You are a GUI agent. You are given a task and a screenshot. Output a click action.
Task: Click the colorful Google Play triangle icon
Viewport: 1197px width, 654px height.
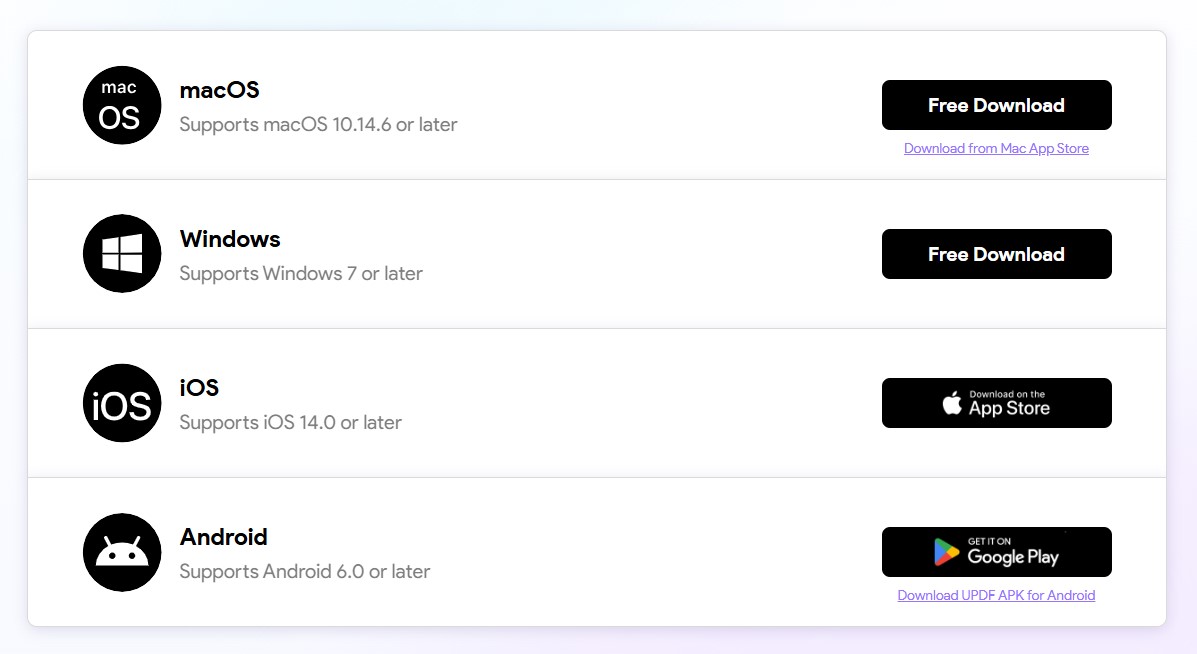click(944, 551)
